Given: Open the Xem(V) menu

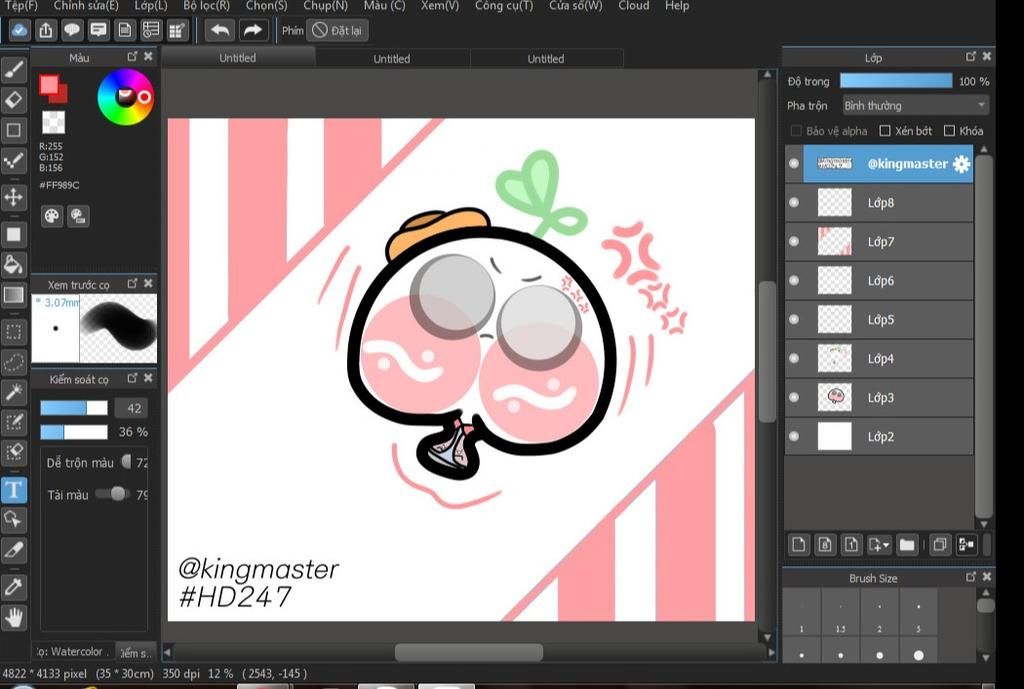Looking at the screenshot, I should (x=440, y=6).
